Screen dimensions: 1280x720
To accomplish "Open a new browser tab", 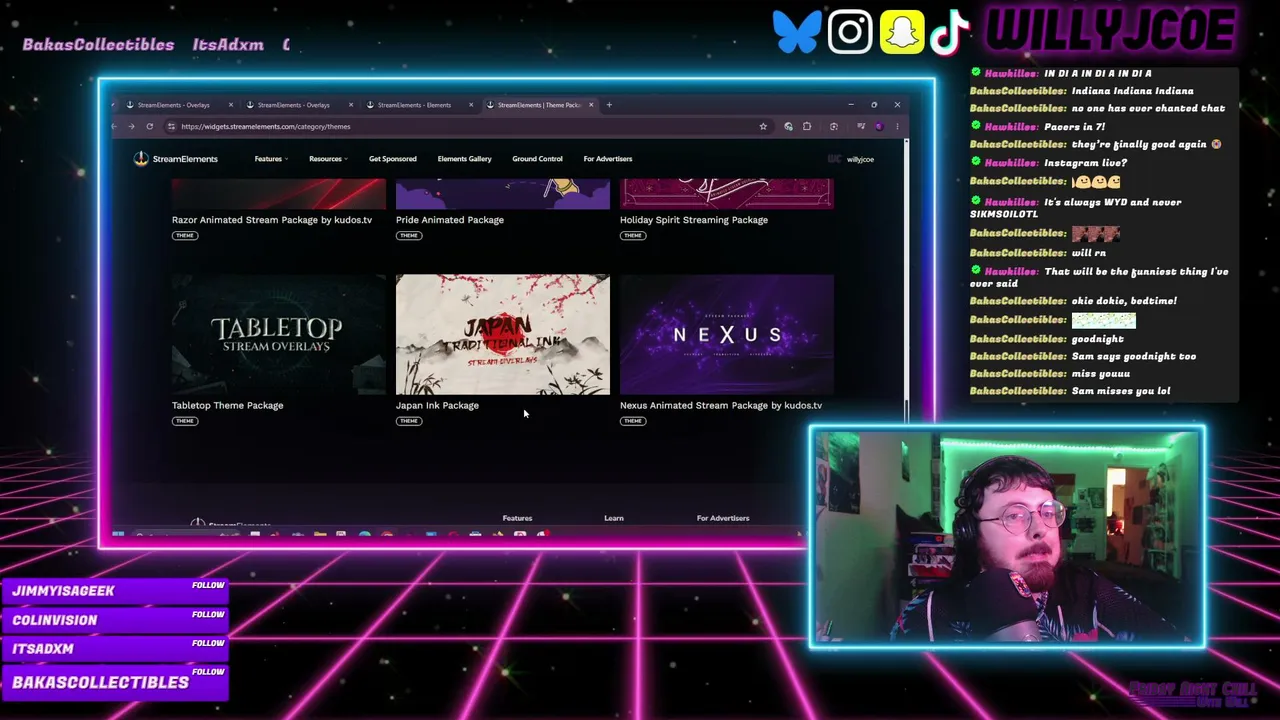I will click(608, 104).
